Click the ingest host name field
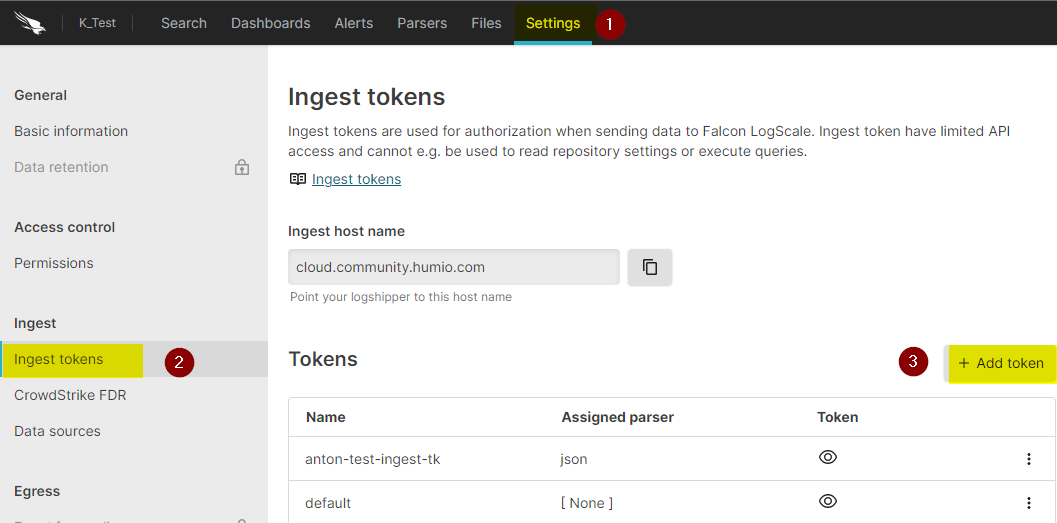 454,267
